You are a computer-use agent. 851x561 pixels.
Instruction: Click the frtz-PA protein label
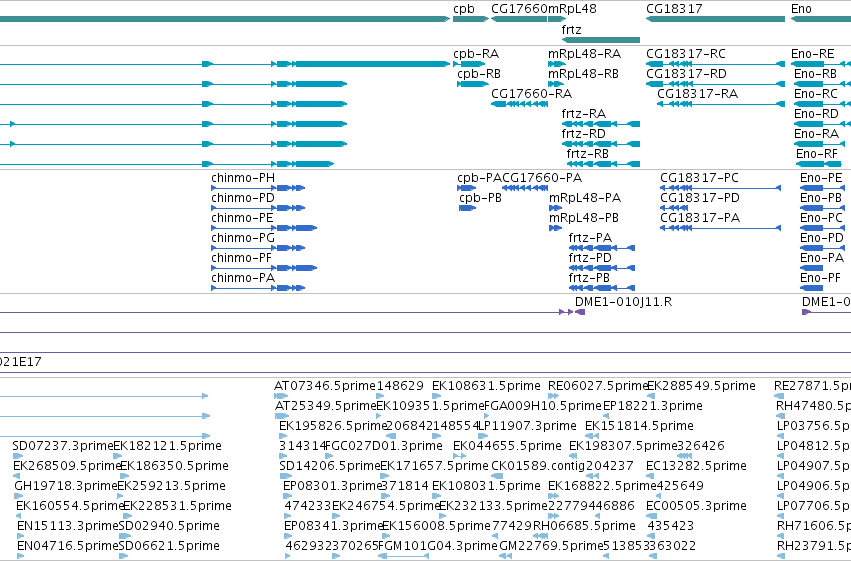(x=590, y=238)
